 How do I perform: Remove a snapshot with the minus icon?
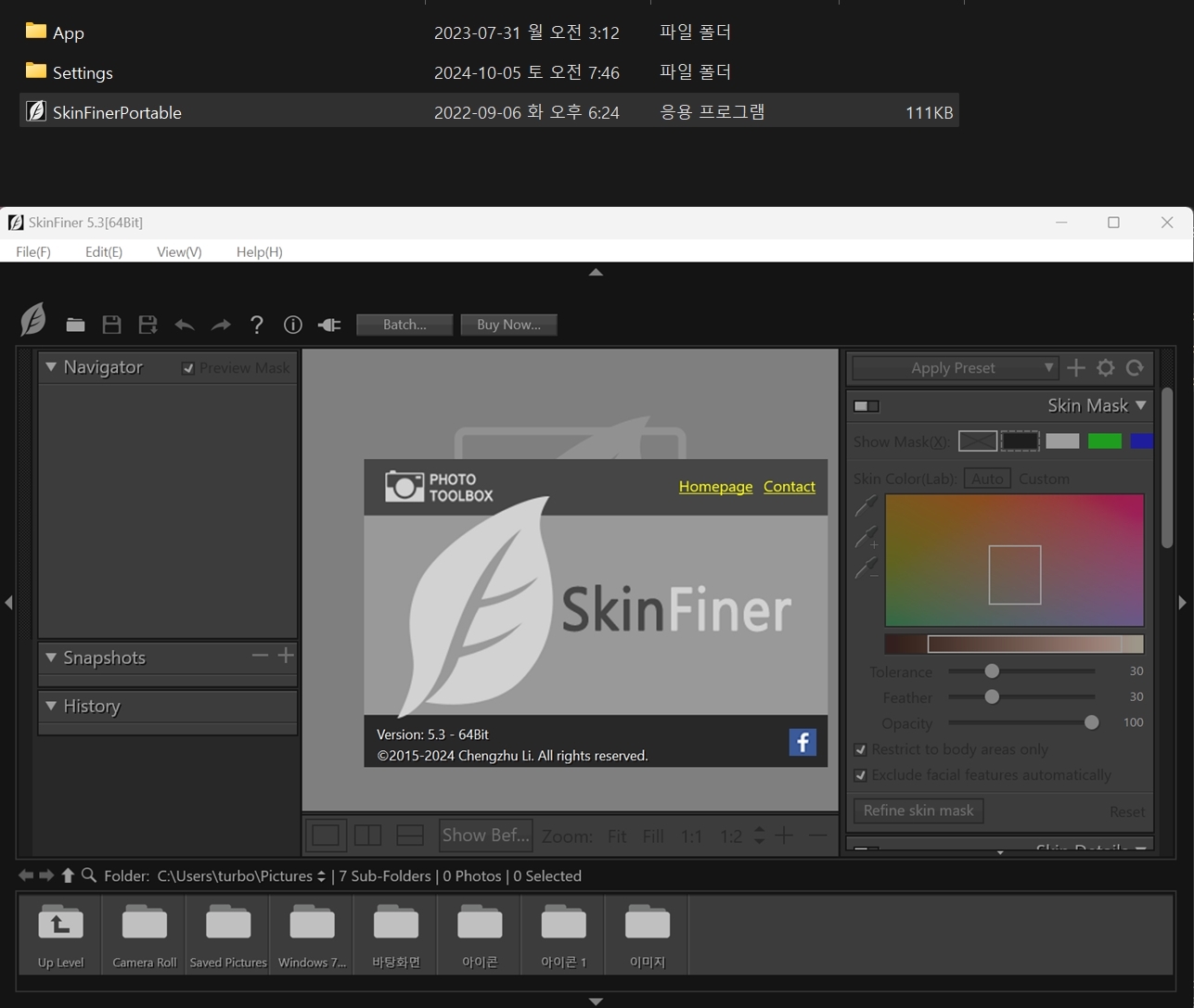[x=260, y=656]
